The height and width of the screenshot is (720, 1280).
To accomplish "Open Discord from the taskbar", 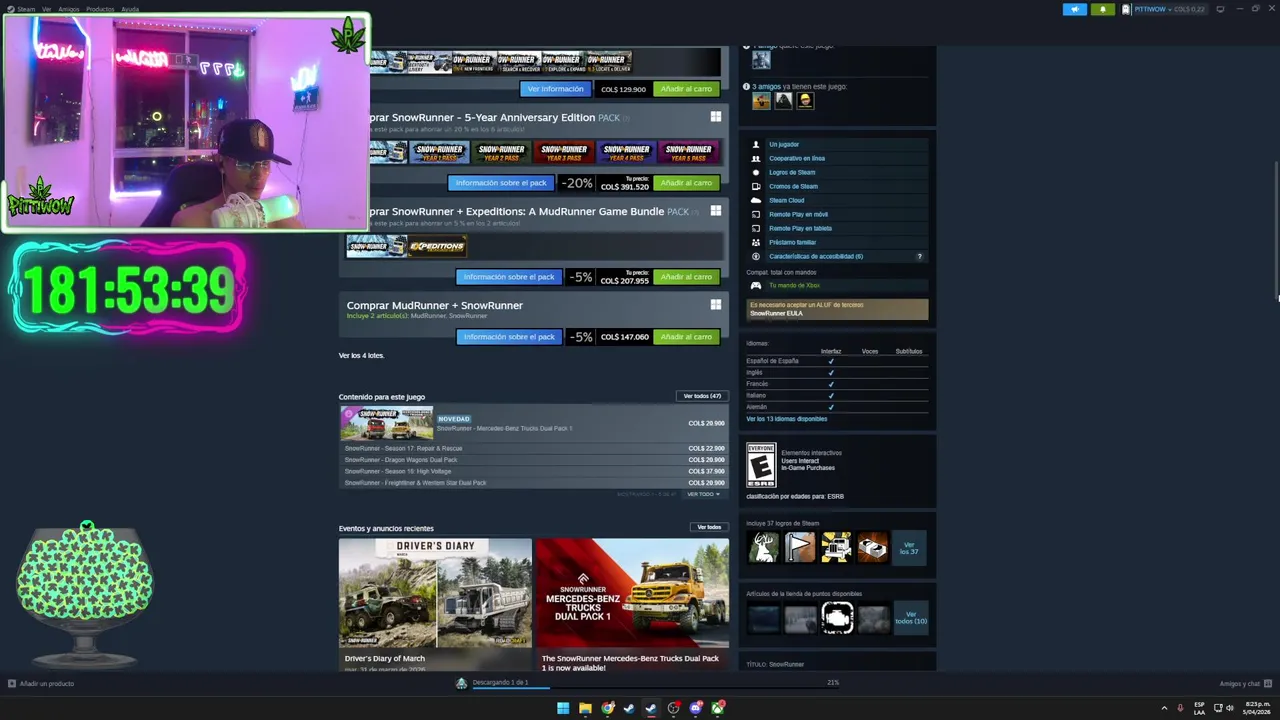I will pos(696,708).
